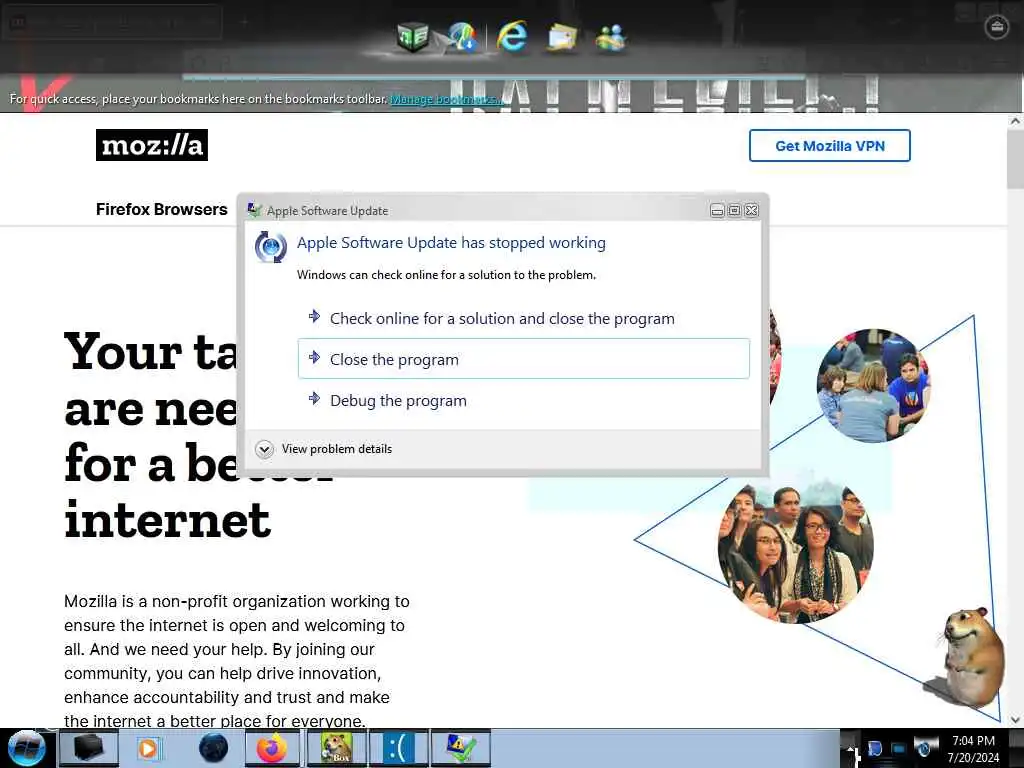
Task: Click the blue sad-face taskbar item
Action: (398, 748)
